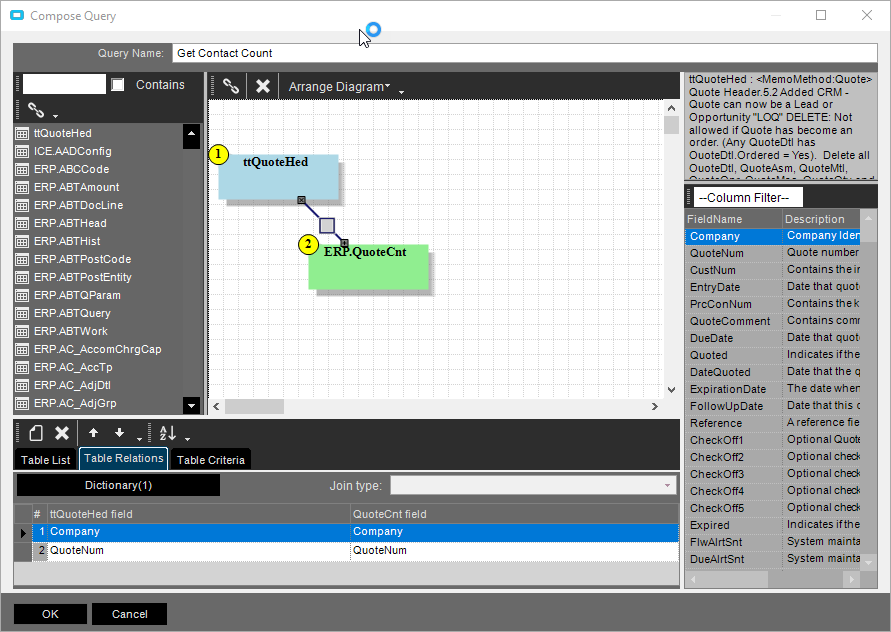
Task: Click the delete X icon in the diagram toolbar
Action: click(x=263, y=86)
